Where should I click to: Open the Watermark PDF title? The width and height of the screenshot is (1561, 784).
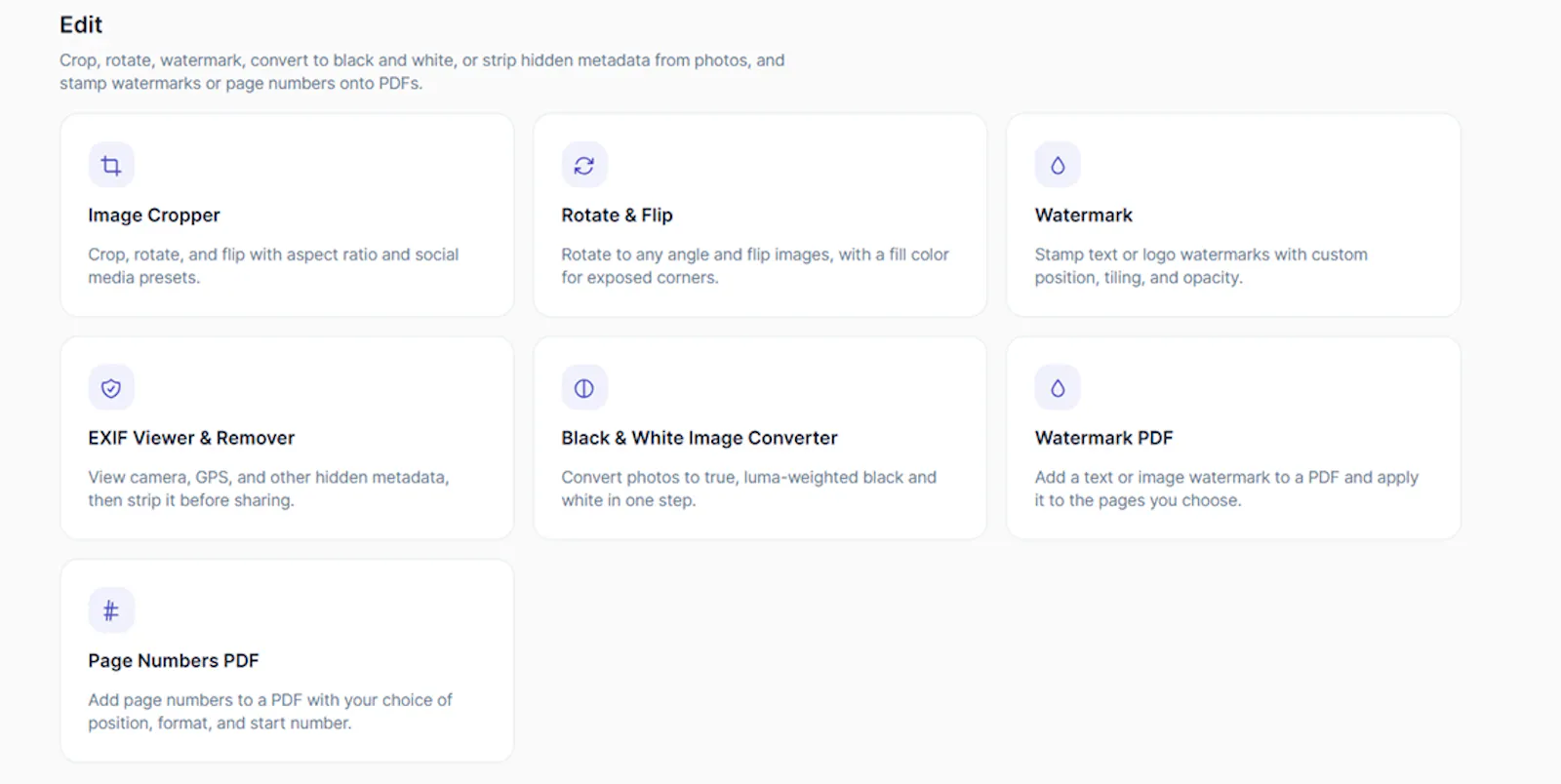point(1104,438)
